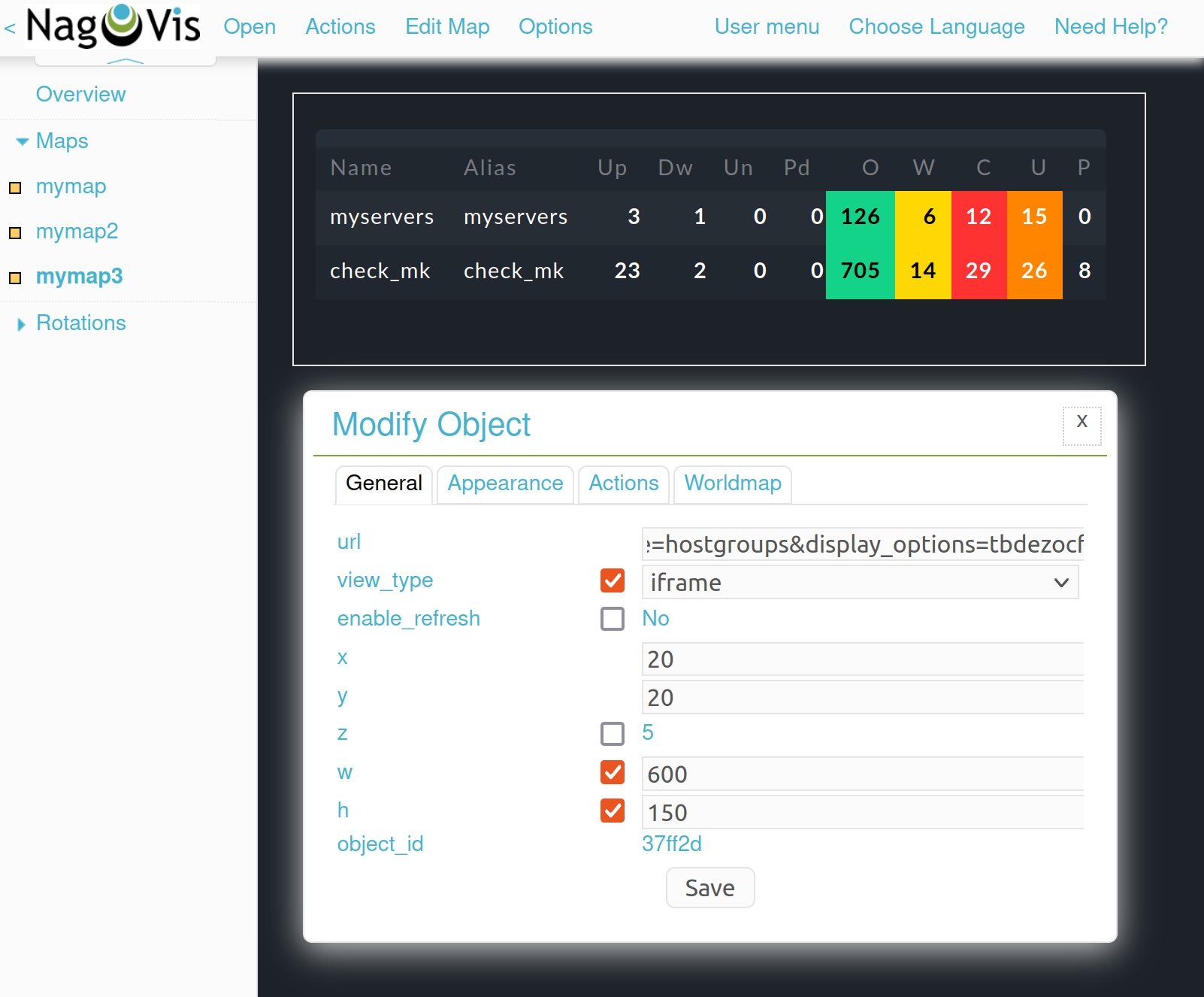This screenshot has width=1204, height=997.
Task: Switch to the Worldmap tab
Action: pyautogui.click(x=733, y=483)
